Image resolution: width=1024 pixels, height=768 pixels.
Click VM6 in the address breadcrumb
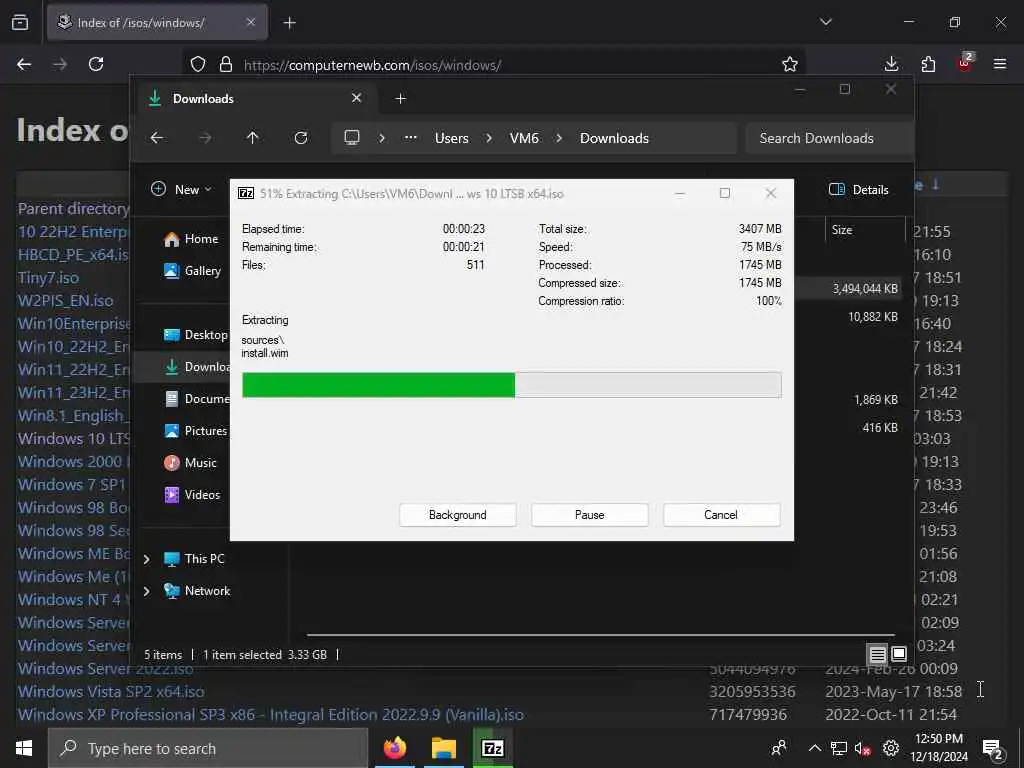(x=524, y=138)
